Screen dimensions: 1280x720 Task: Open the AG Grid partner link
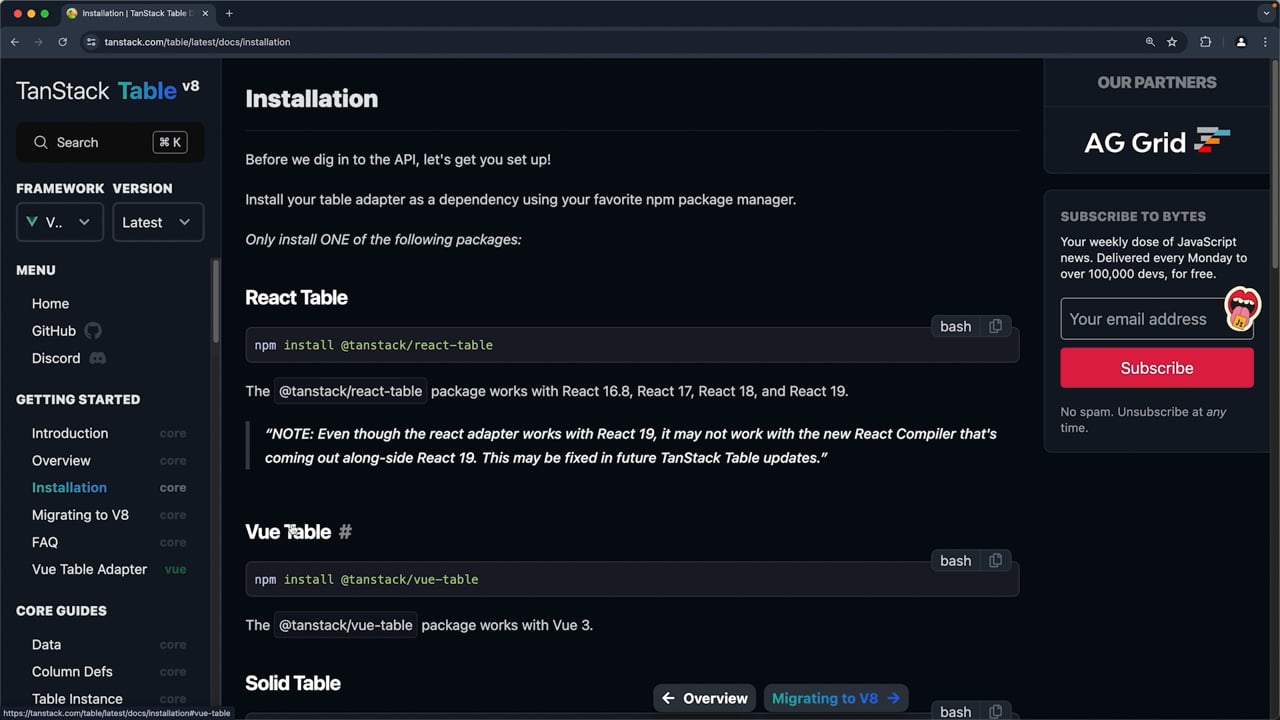pyautogui.click(x=1157, y=141)
